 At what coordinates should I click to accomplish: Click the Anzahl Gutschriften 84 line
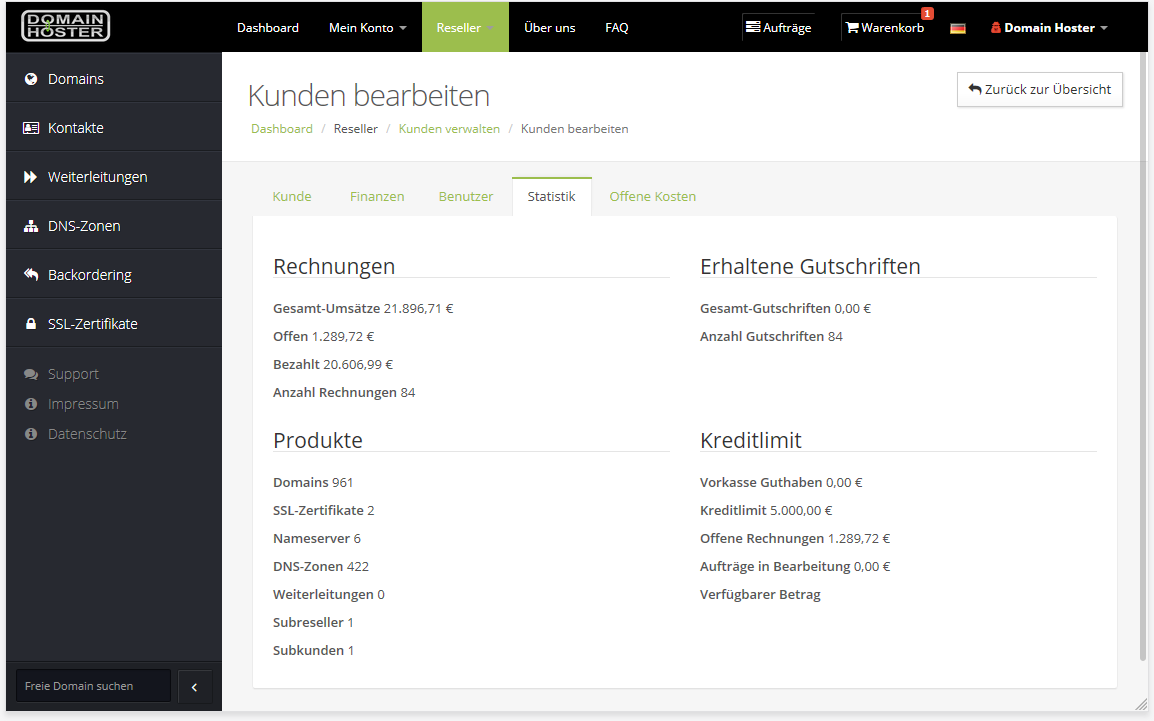tap(771, 336)
